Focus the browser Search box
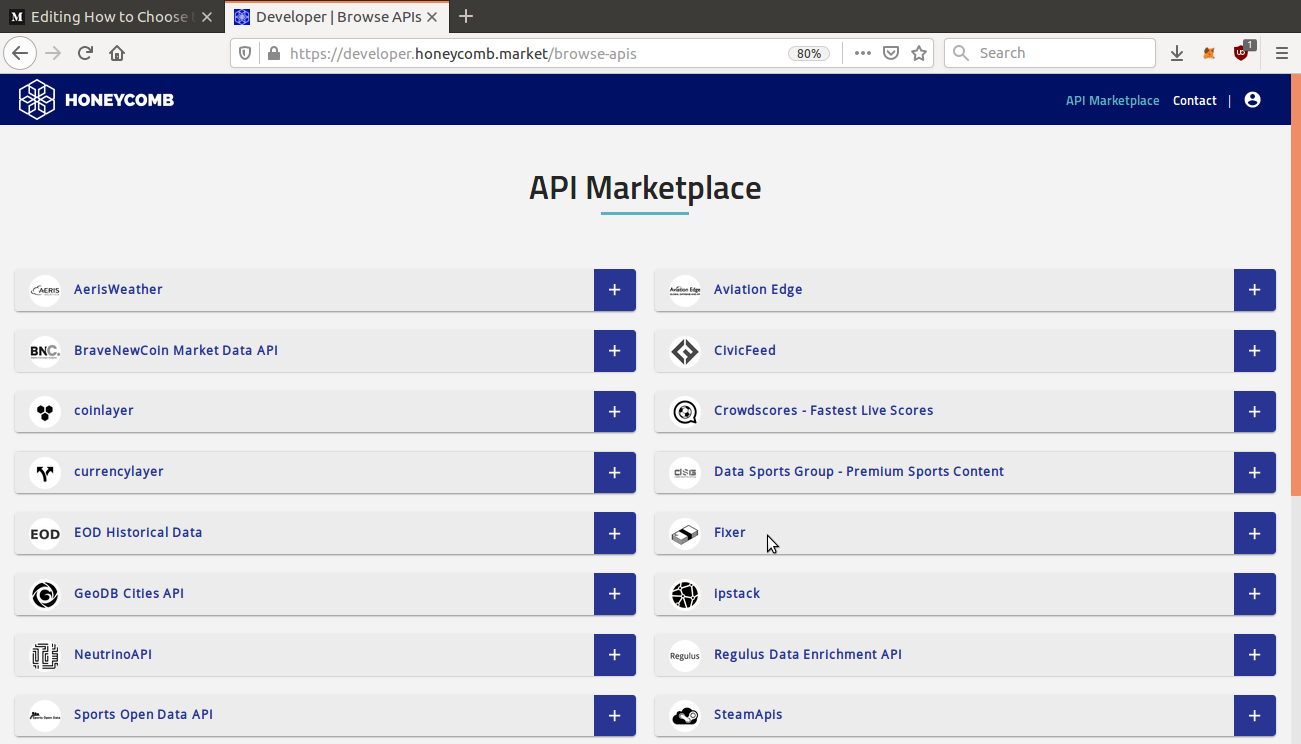1301x744 pixels. click(1049, 53)
